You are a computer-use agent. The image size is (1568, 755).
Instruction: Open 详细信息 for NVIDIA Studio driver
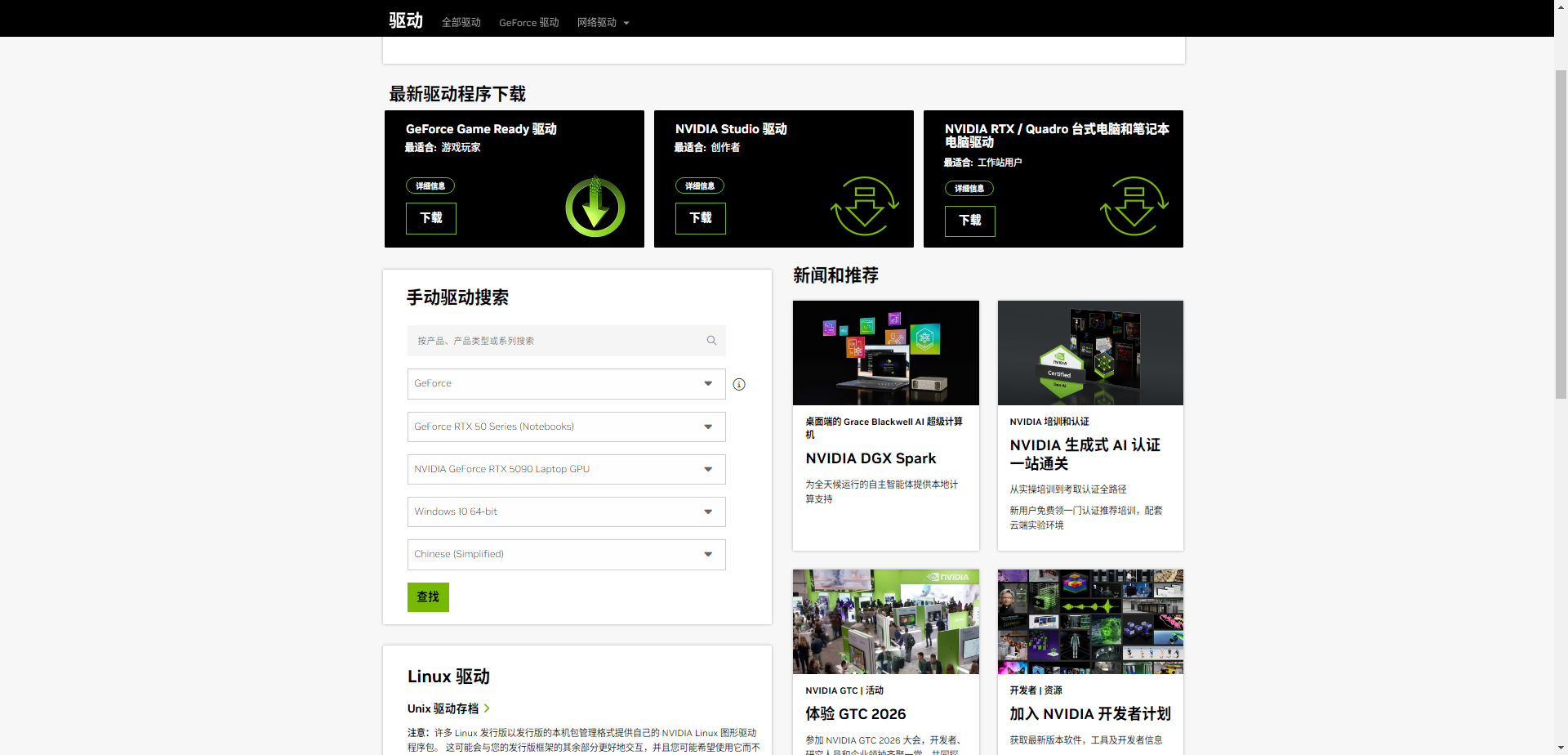(700, 186)
